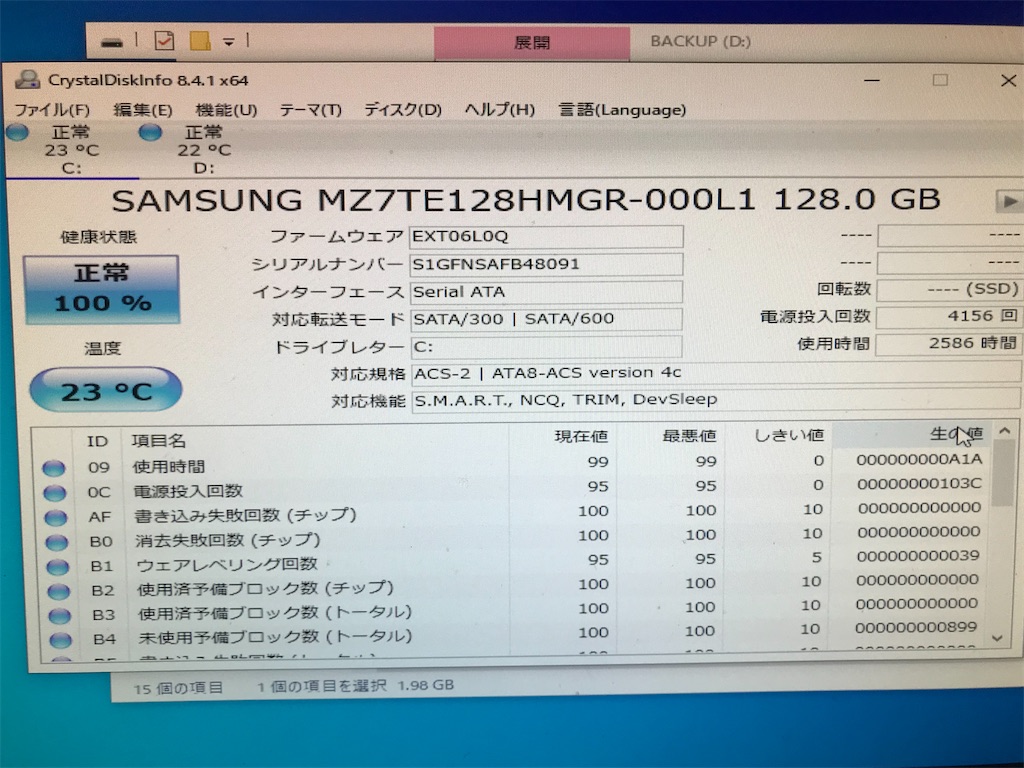
Task: Select the 書き込み失敗回数 (チップ) row text
Action: pyautogui.click(x=246, y=515)
